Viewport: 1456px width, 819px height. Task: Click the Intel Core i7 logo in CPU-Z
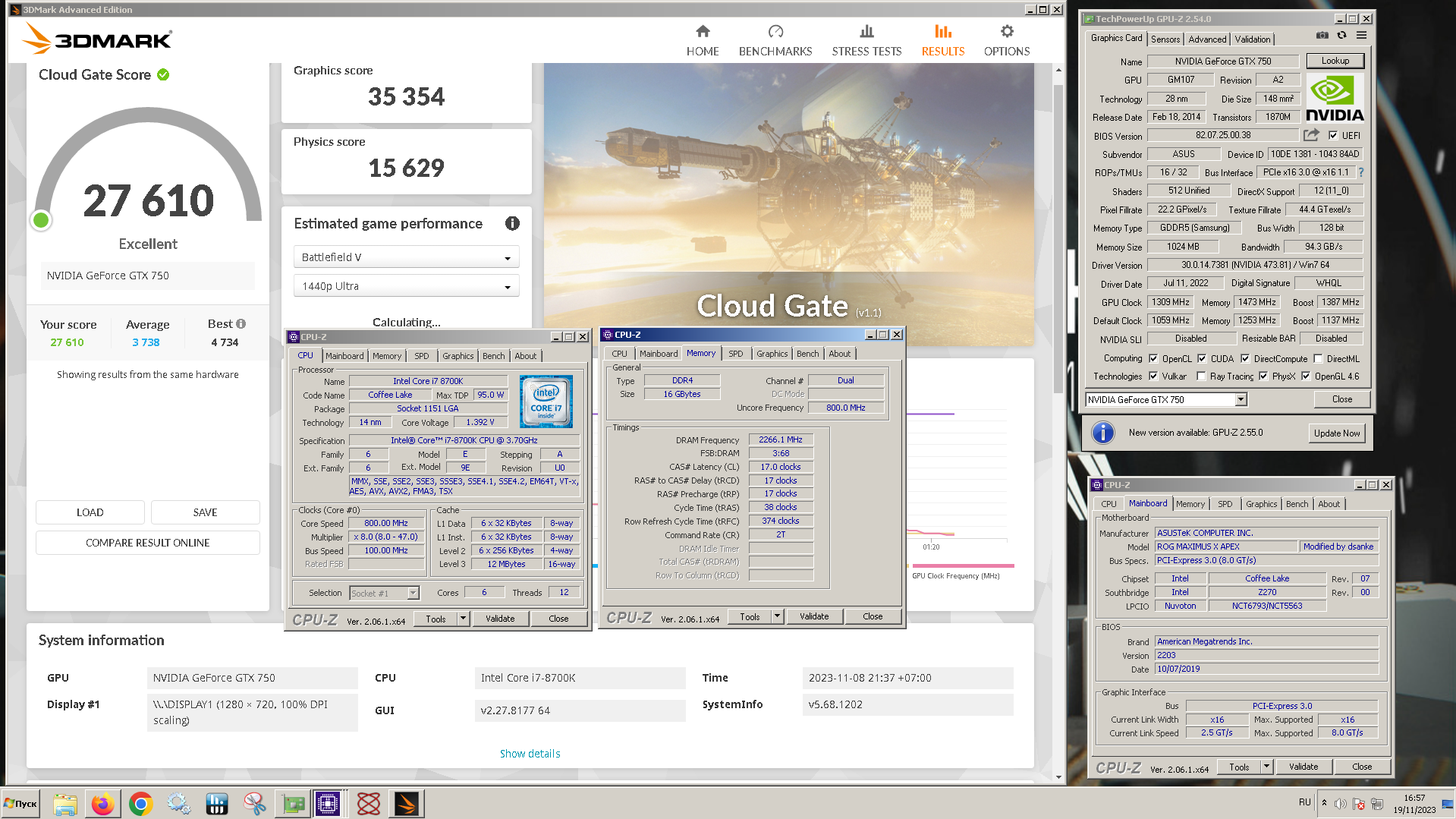546,401
